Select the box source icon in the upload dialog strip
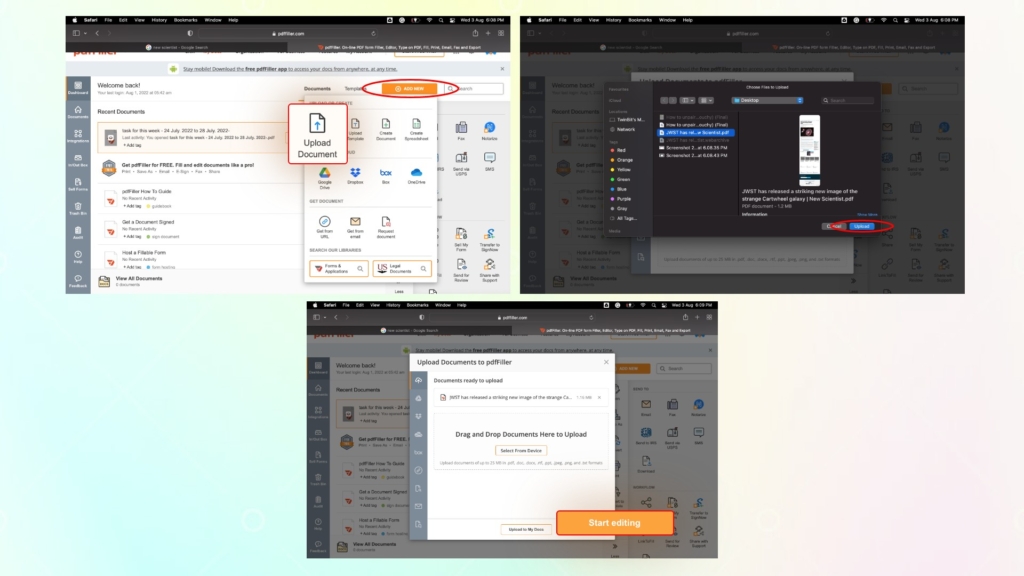This screenshot has width=1024, height=576. click(x=418, y=452)
